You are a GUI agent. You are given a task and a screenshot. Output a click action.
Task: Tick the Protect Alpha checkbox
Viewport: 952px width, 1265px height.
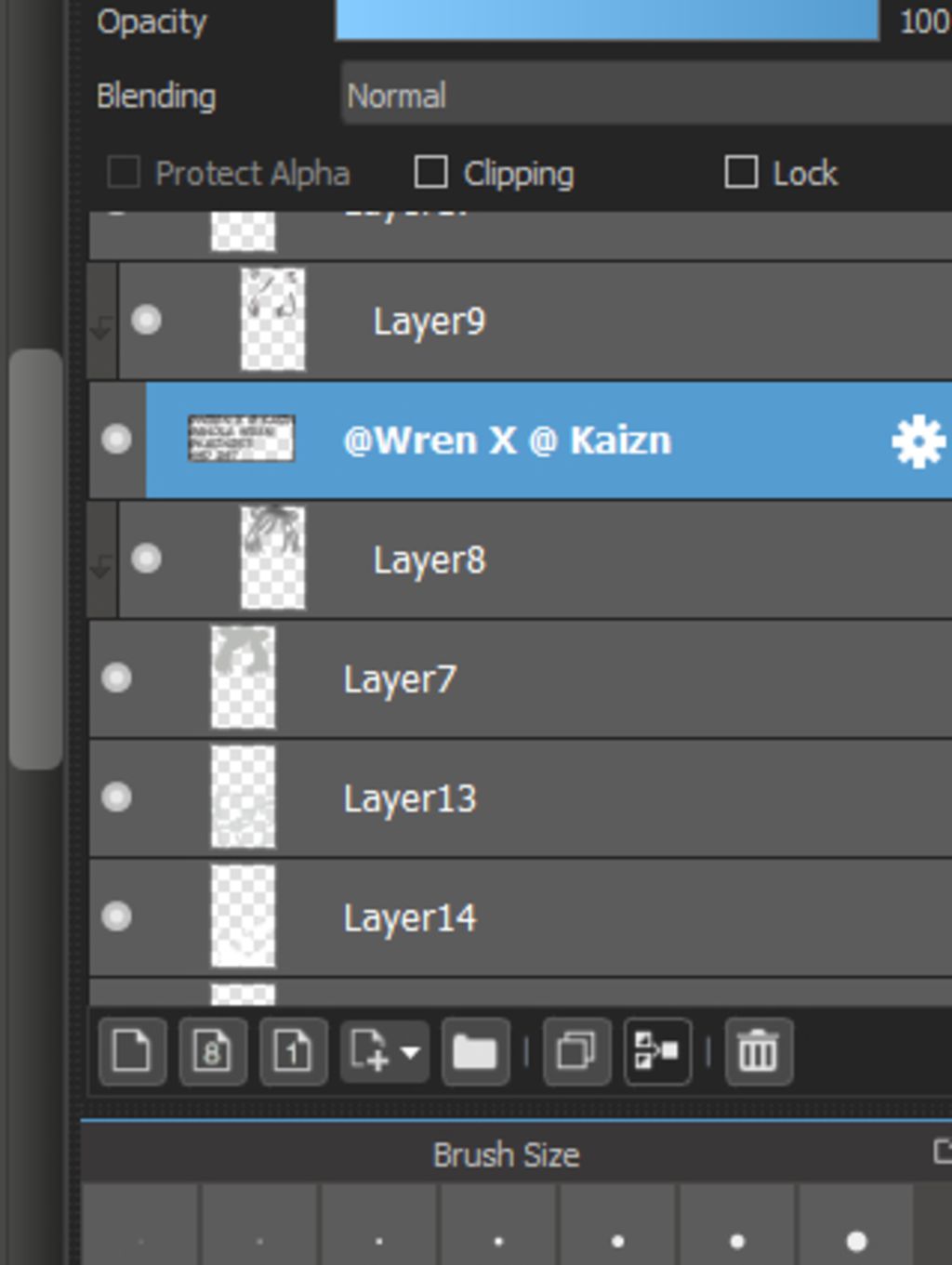(x=124, y=172)
